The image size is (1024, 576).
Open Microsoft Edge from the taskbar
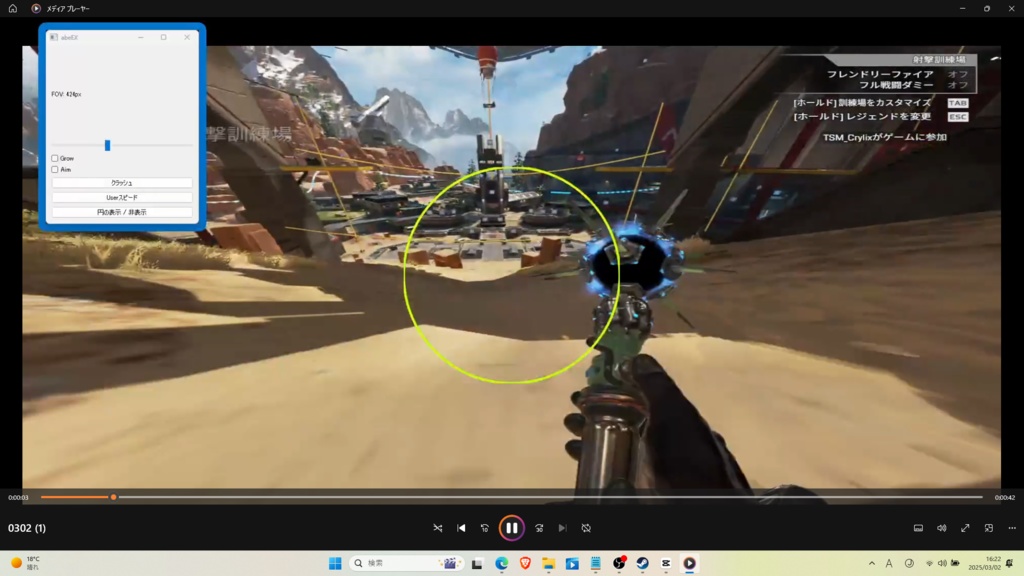(x=502, y=563)
